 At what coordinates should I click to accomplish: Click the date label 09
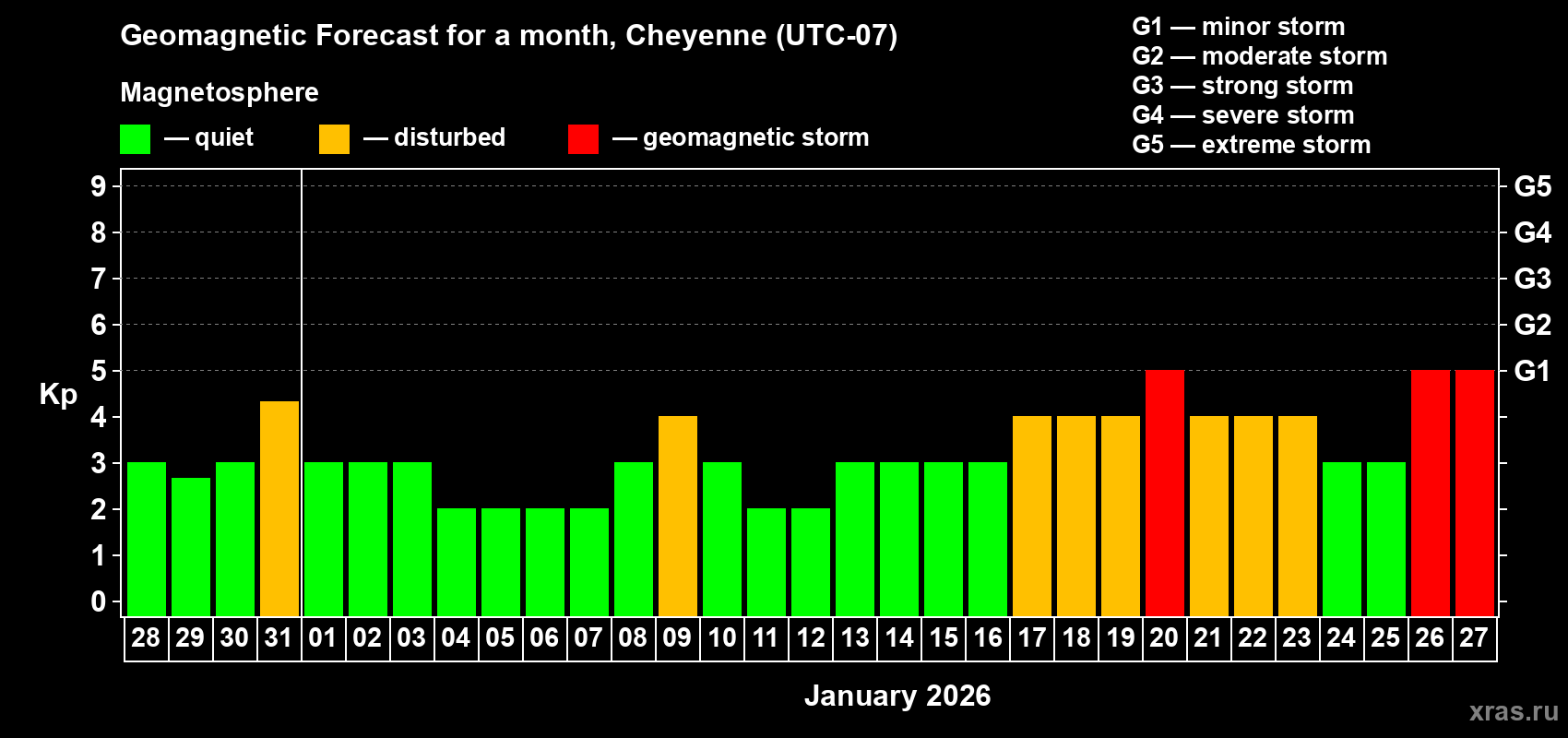[x=677, y=637]
